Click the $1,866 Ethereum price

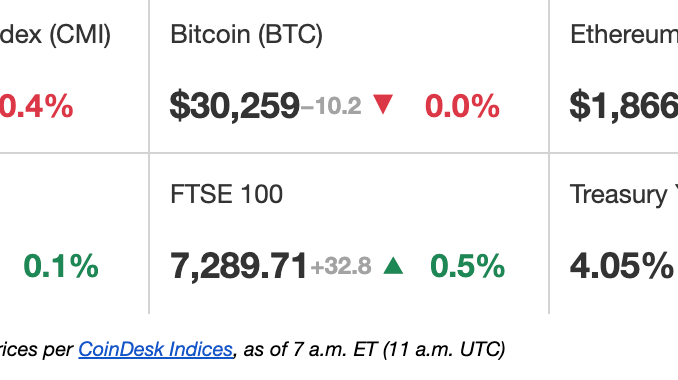(624, 105)
